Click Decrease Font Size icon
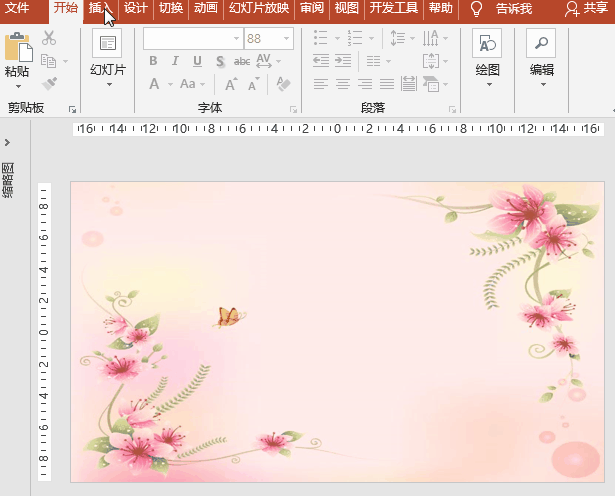Screen dimensions: 615x496 coord(254,84)
